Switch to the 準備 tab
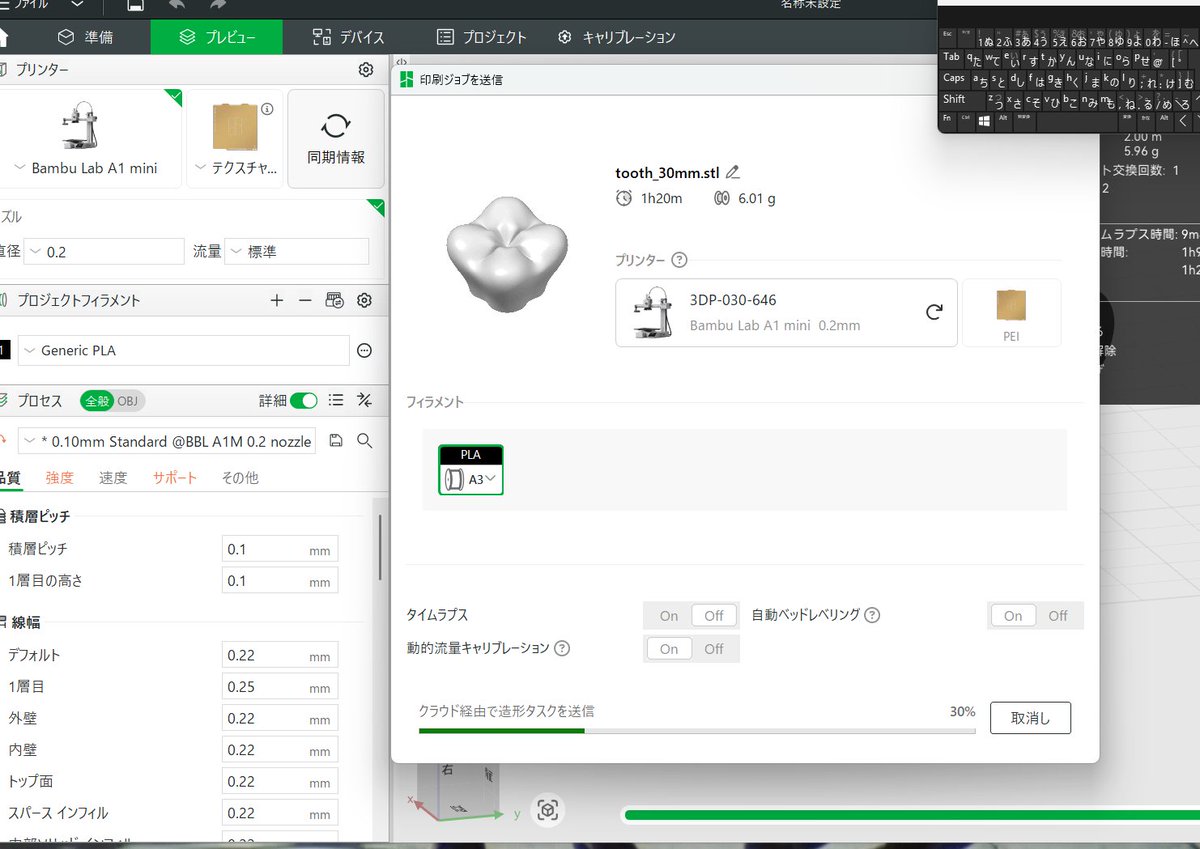 pos(86,37)
